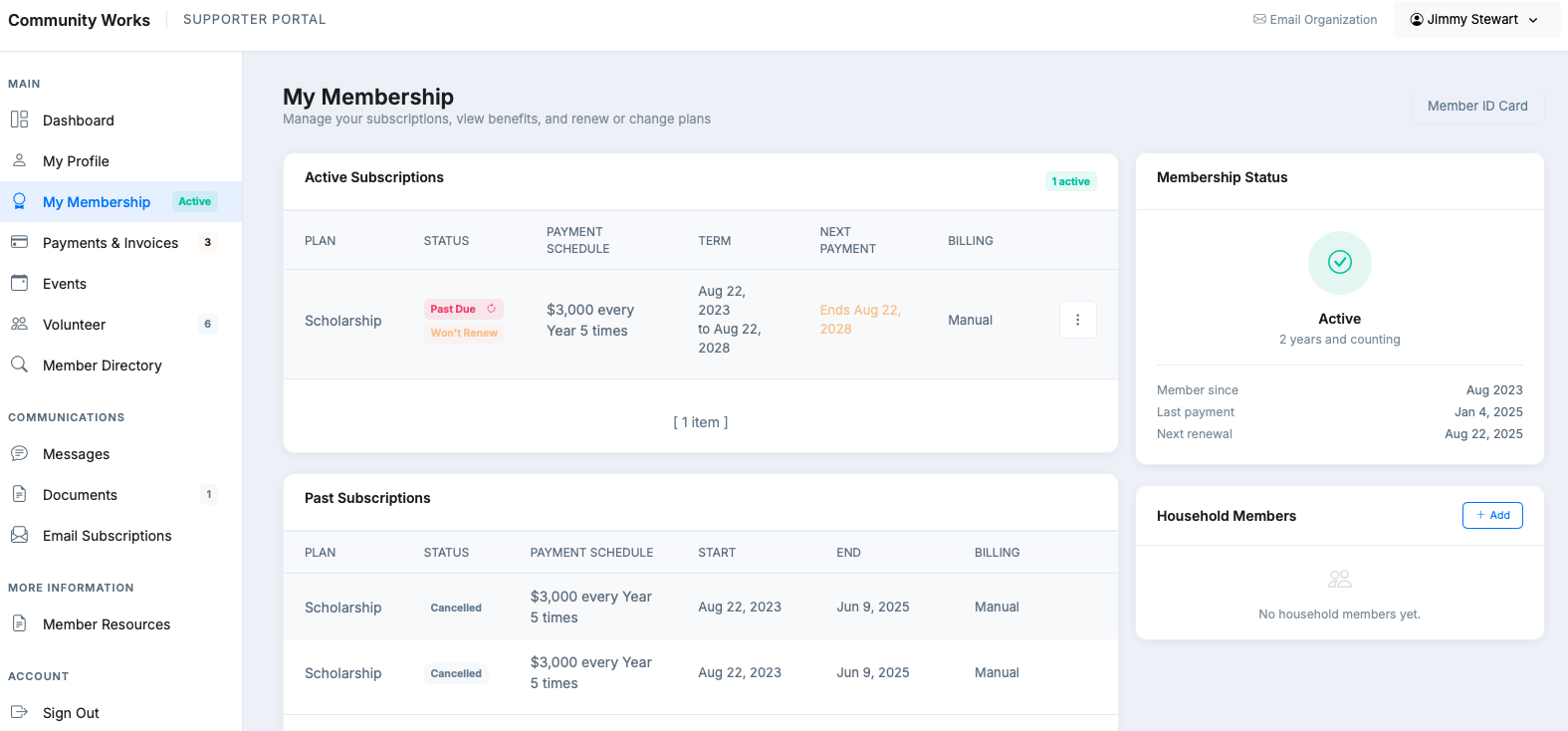Image resolution: width=1568 pixels, height=731 pixels.
Task: Click the empty household members icon
Action: point(1340,579)
